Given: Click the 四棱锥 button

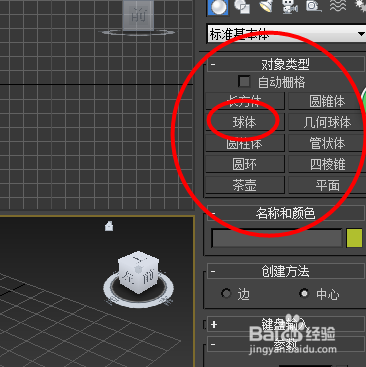Looking at the screenshot, I should point(327,164).
